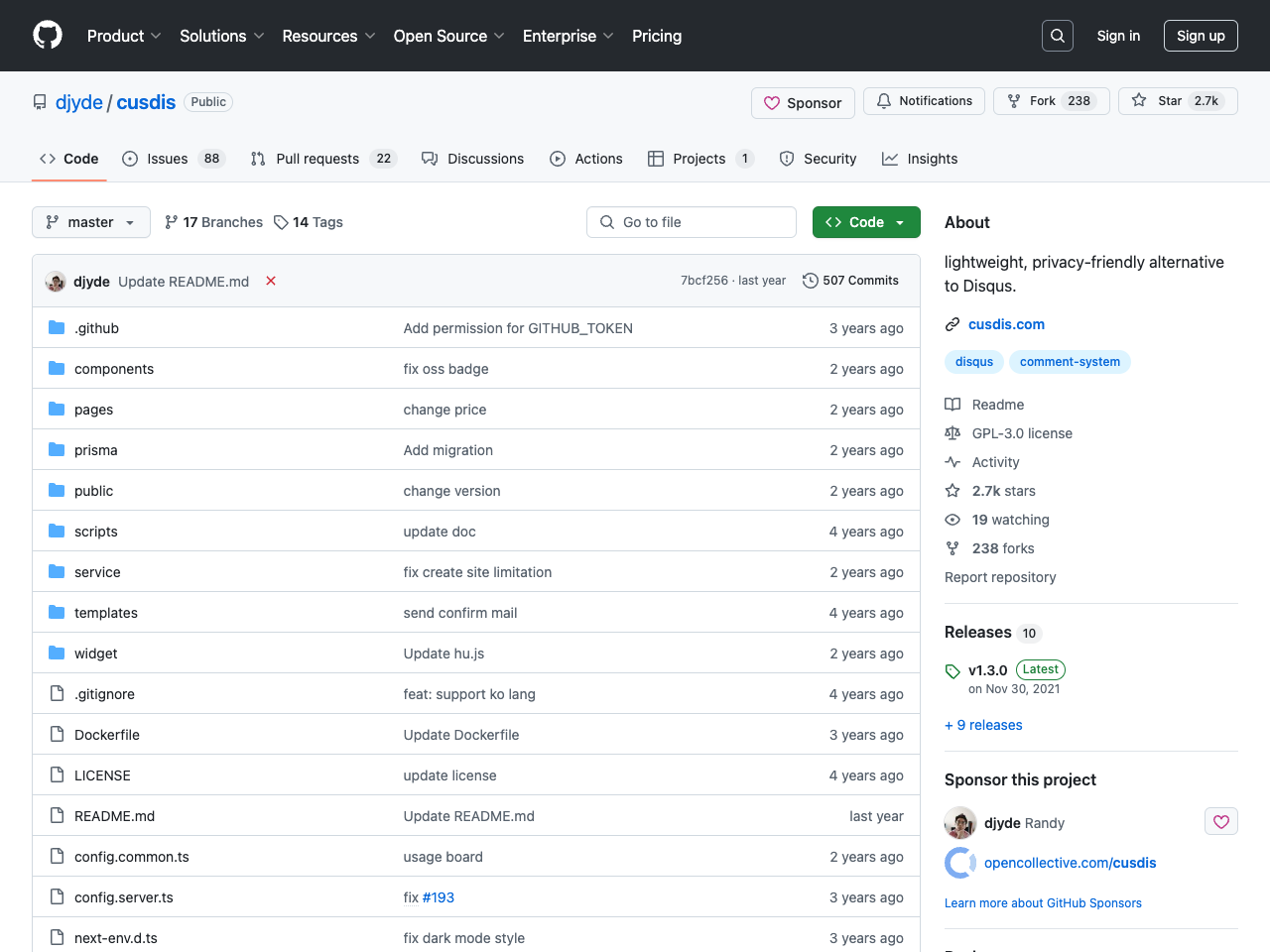This screenshot has height=952, width=1270.
Task: Expand the Product menu
Action: [x=124, y=36]
